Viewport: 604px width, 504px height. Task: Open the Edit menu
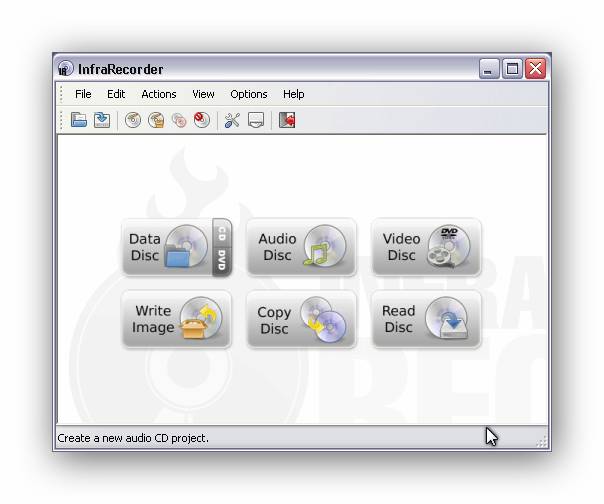tap(116, 94)
